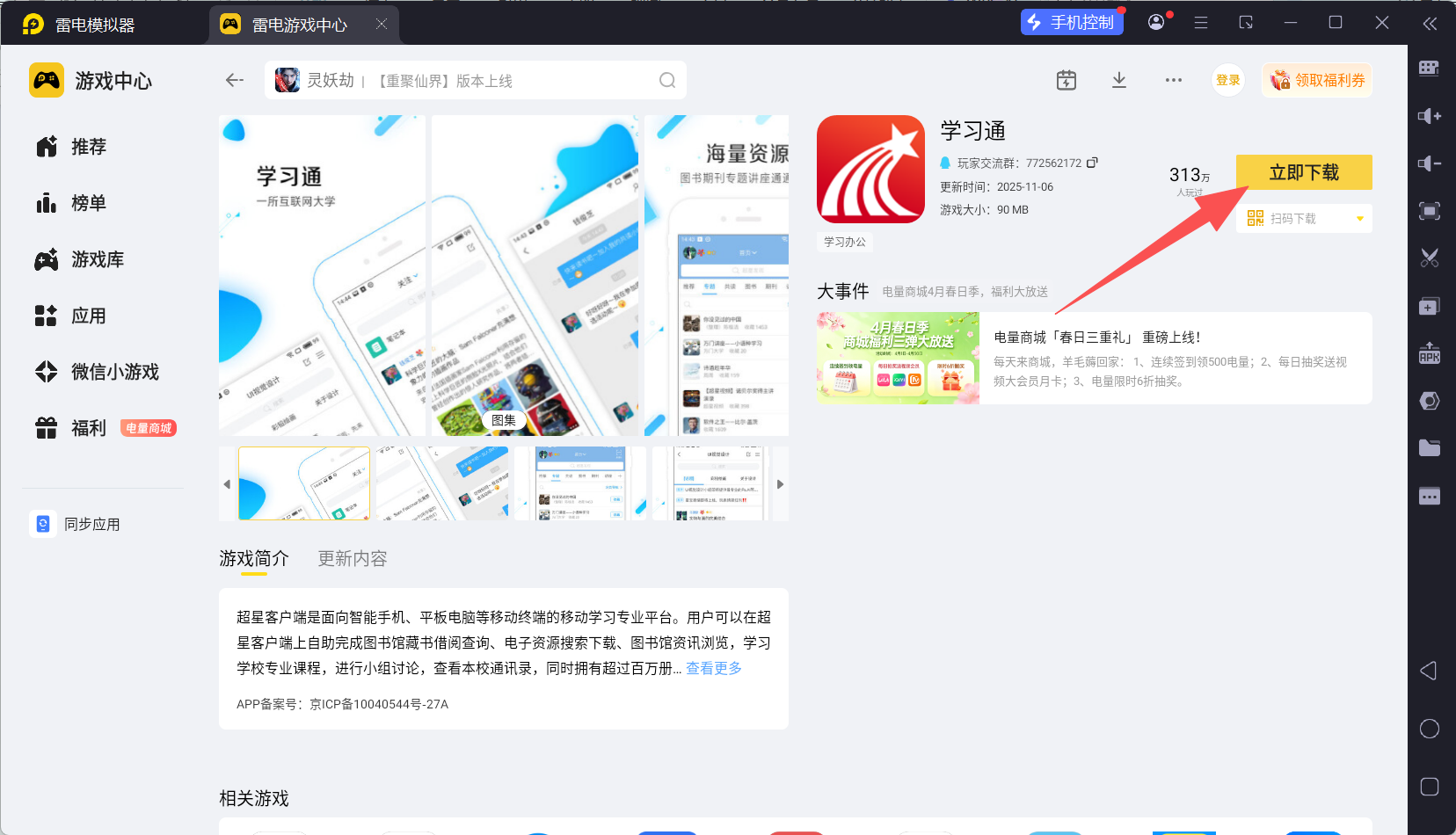Show previous thumbnails with the left arrow
Screen dimensions: 1456x835
pyautogui.click(x=227, y=484)
